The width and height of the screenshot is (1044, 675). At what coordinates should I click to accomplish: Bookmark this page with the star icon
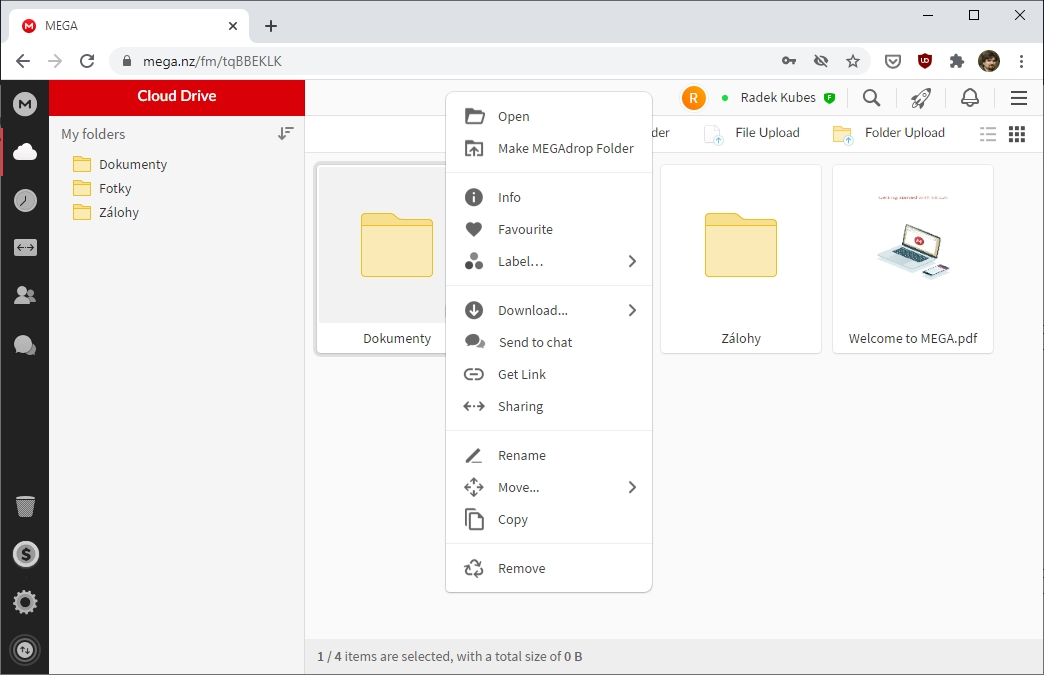pos(853,61)
